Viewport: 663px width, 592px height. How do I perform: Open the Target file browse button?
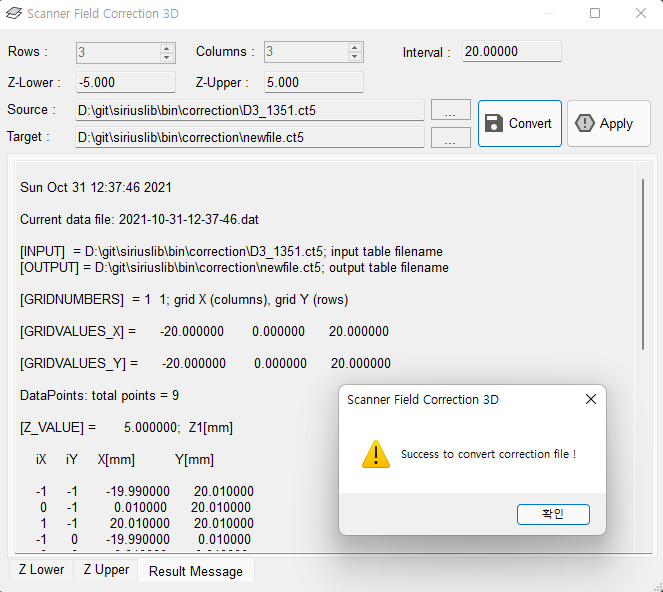pos(450,137)
